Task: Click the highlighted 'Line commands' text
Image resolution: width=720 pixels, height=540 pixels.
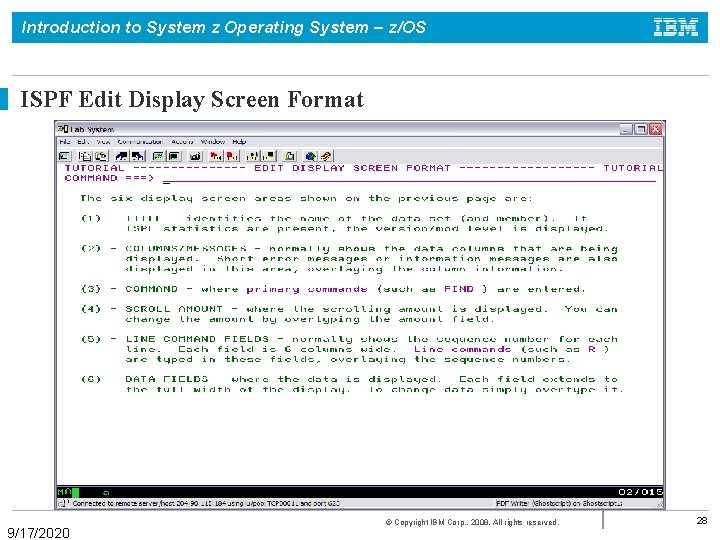Action: click(x=462, y=349)
